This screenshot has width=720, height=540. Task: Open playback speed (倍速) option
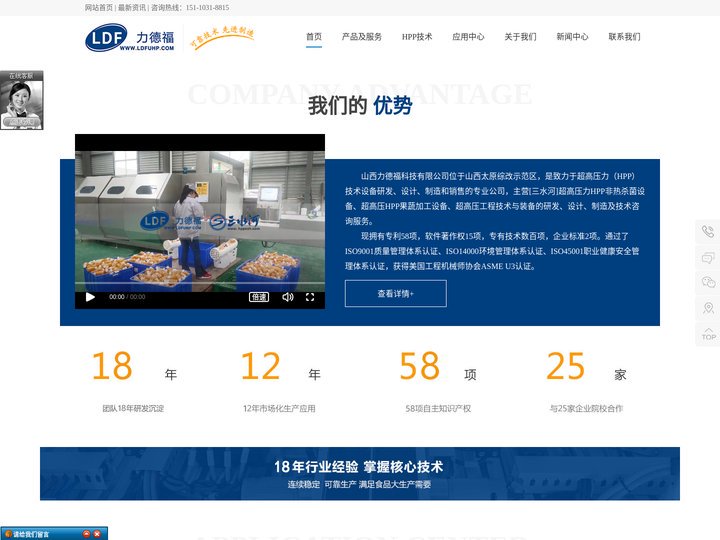pos(259,297)
